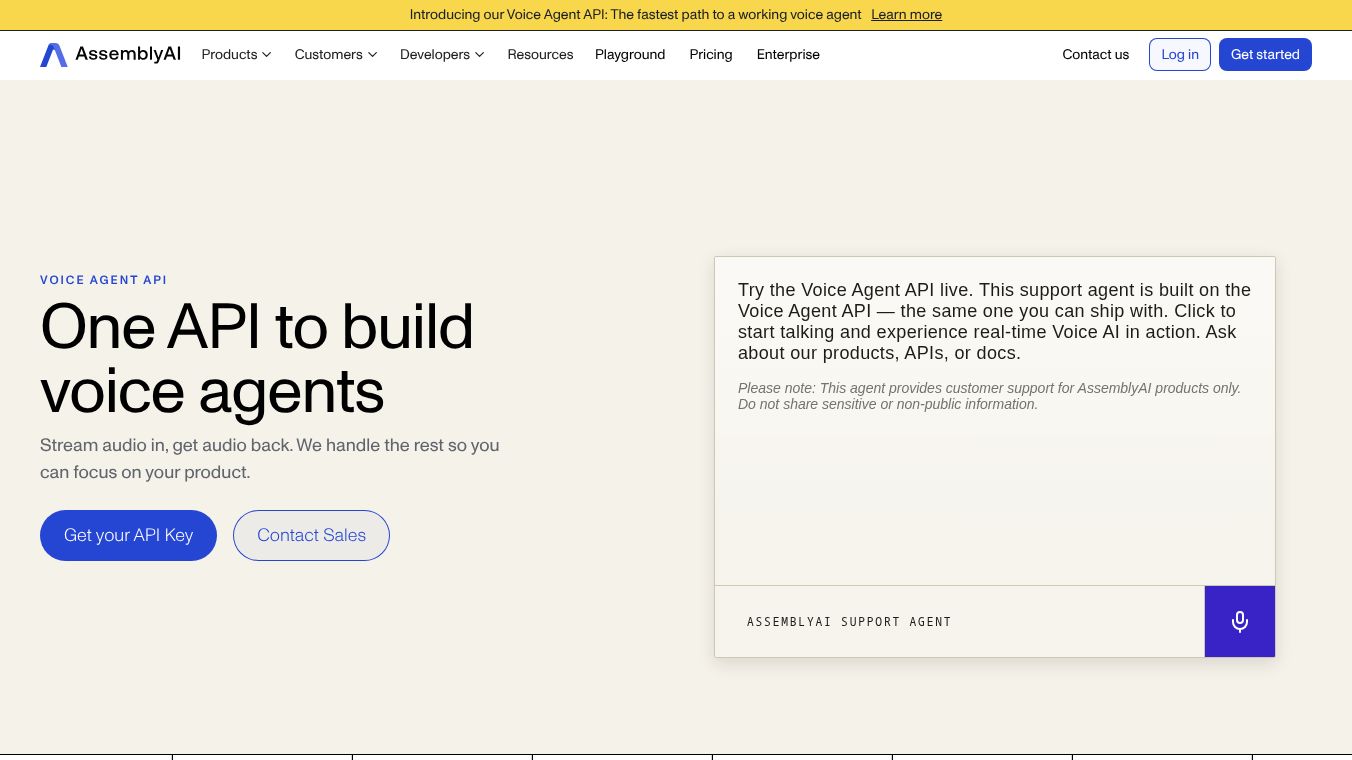Expand the Products dropdown menu
The image size is (1352, 760).
[x=236, y=55]
